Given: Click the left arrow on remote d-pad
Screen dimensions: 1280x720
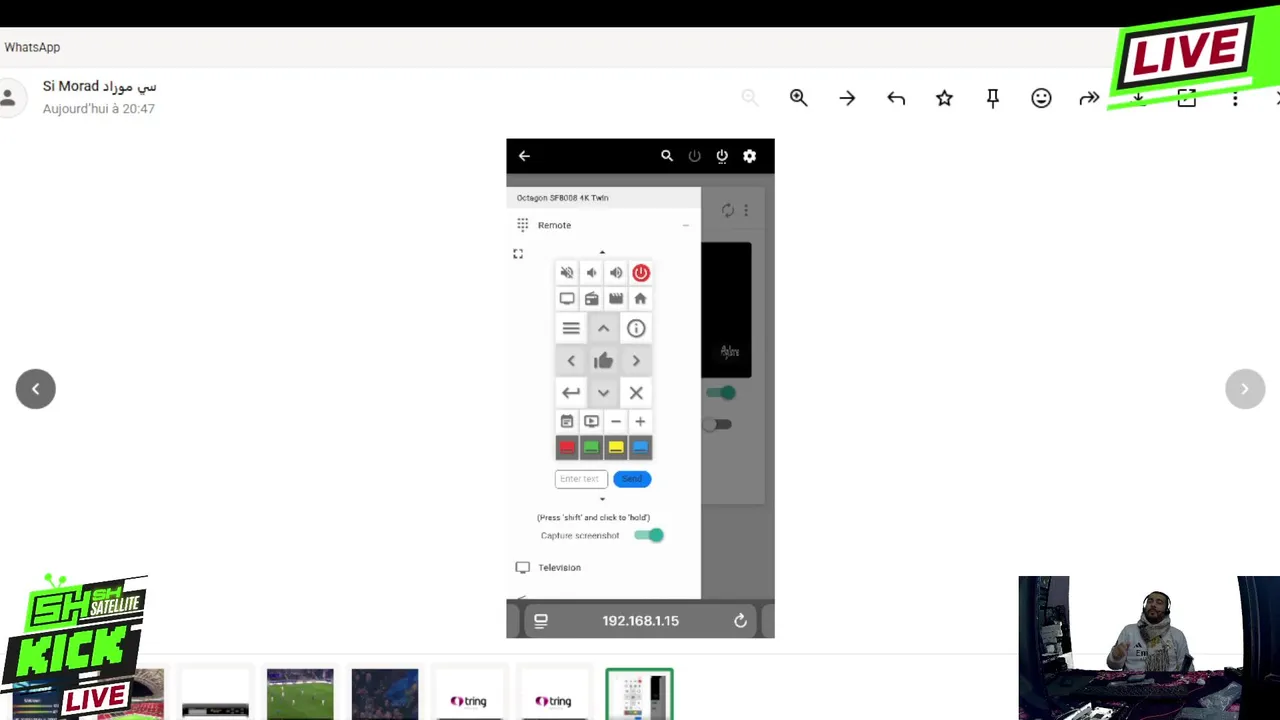Looking at the screenshot, I should click(x=571, y=361).
